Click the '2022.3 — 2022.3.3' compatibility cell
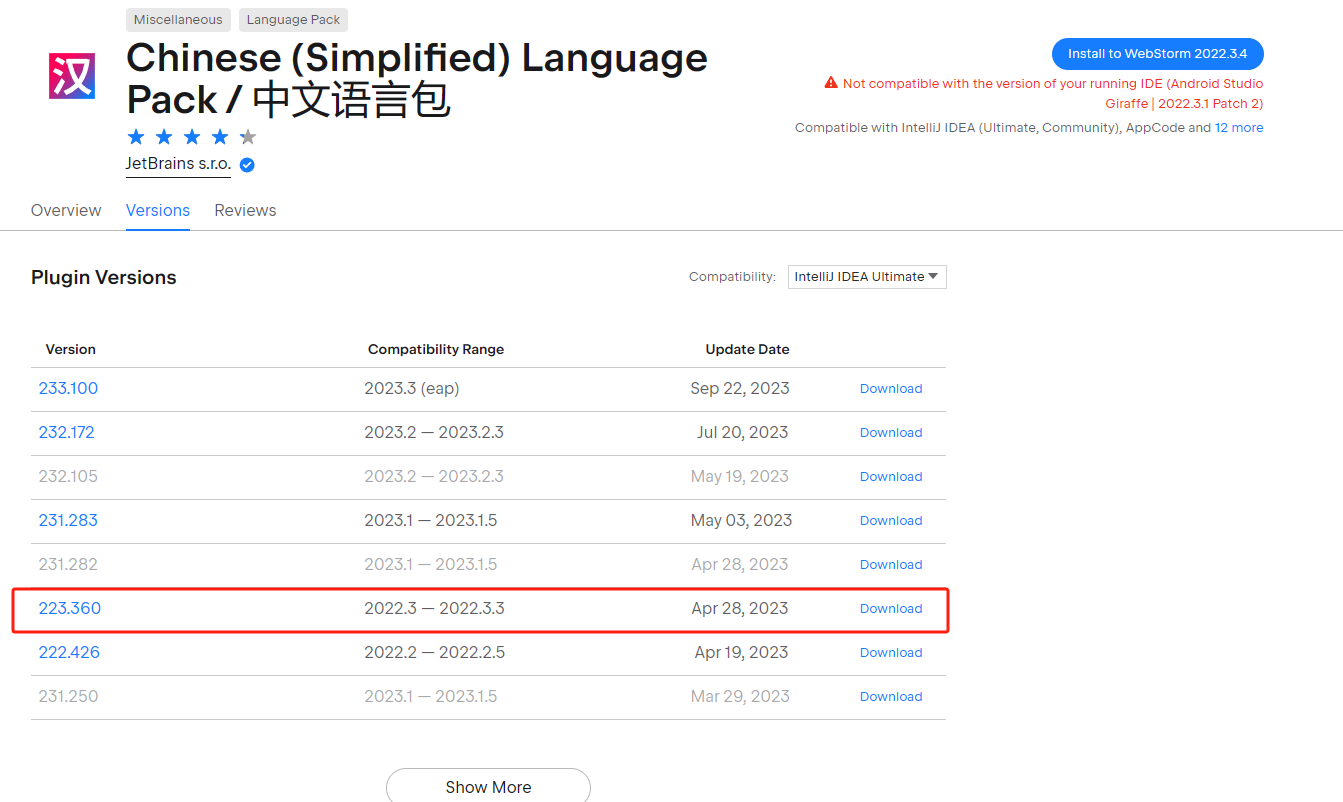 [434, 608]
